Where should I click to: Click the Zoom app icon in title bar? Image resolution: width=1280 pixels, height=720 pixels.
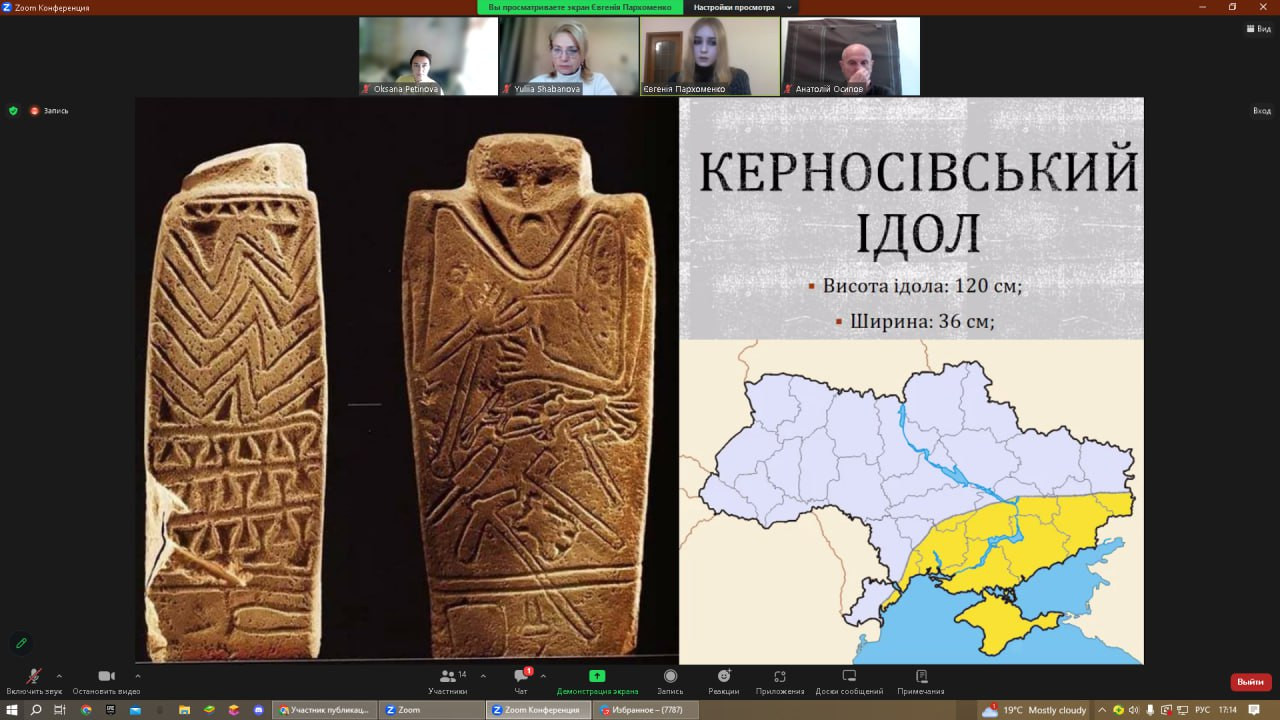(7, 7)
